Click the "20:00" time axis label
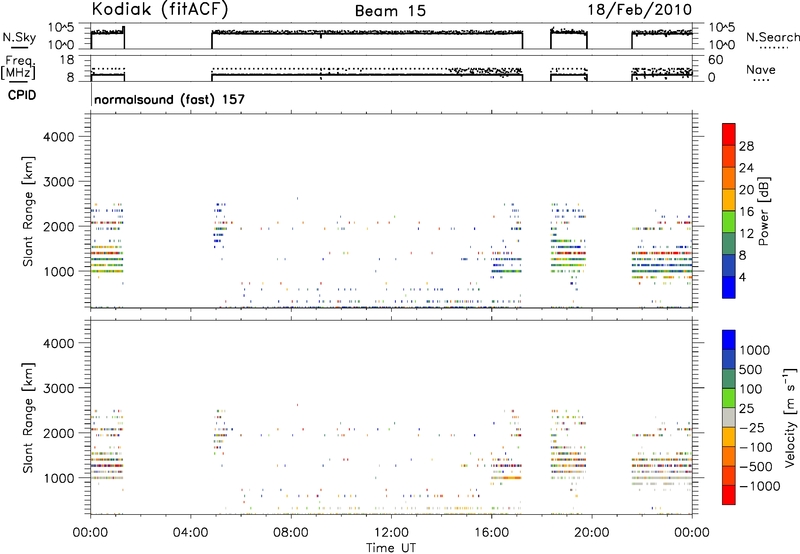The image size is (800, 554). coord(591,533)
